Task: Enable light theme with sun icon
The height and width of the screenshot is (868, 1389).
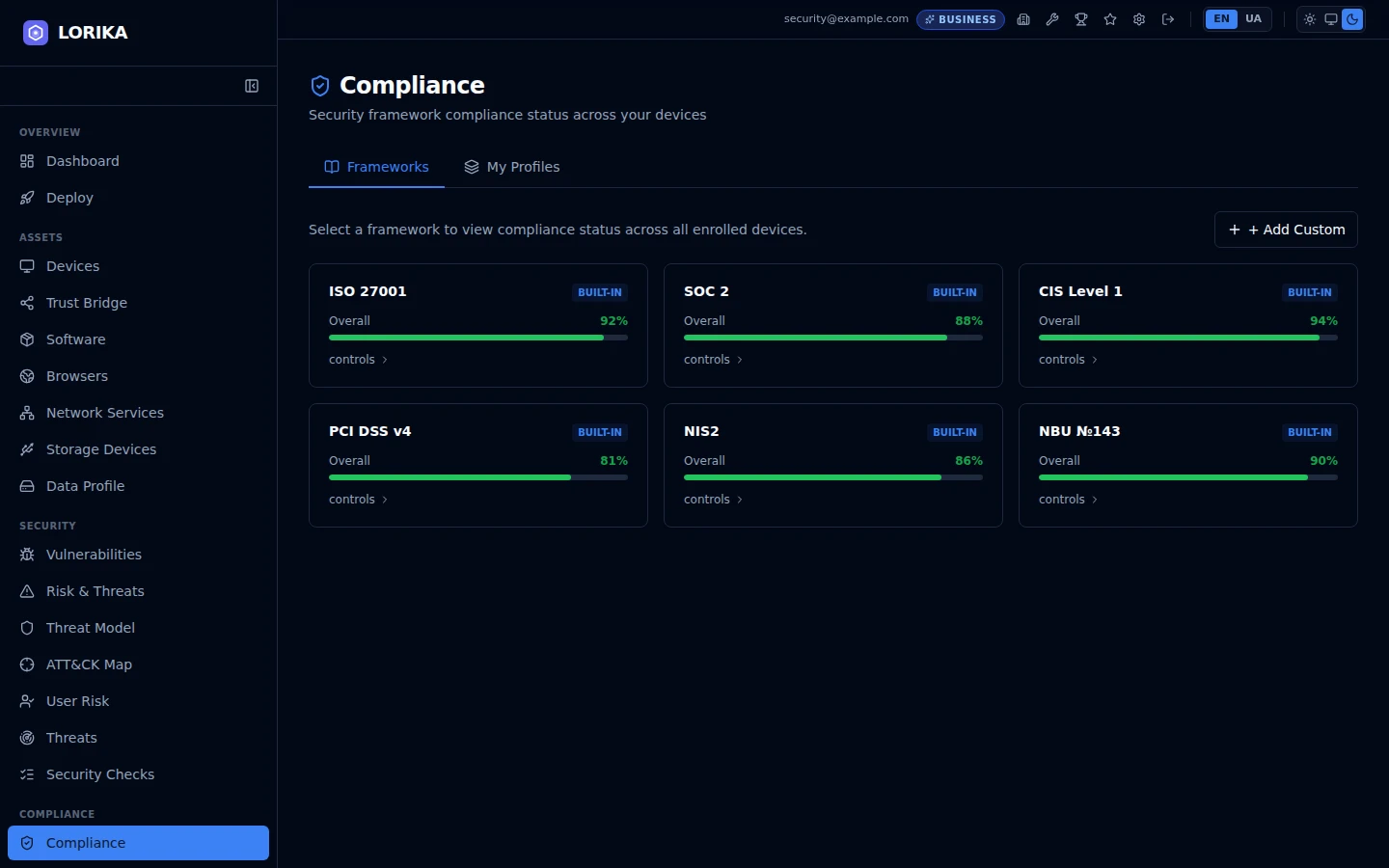Action: (1310, 19)
